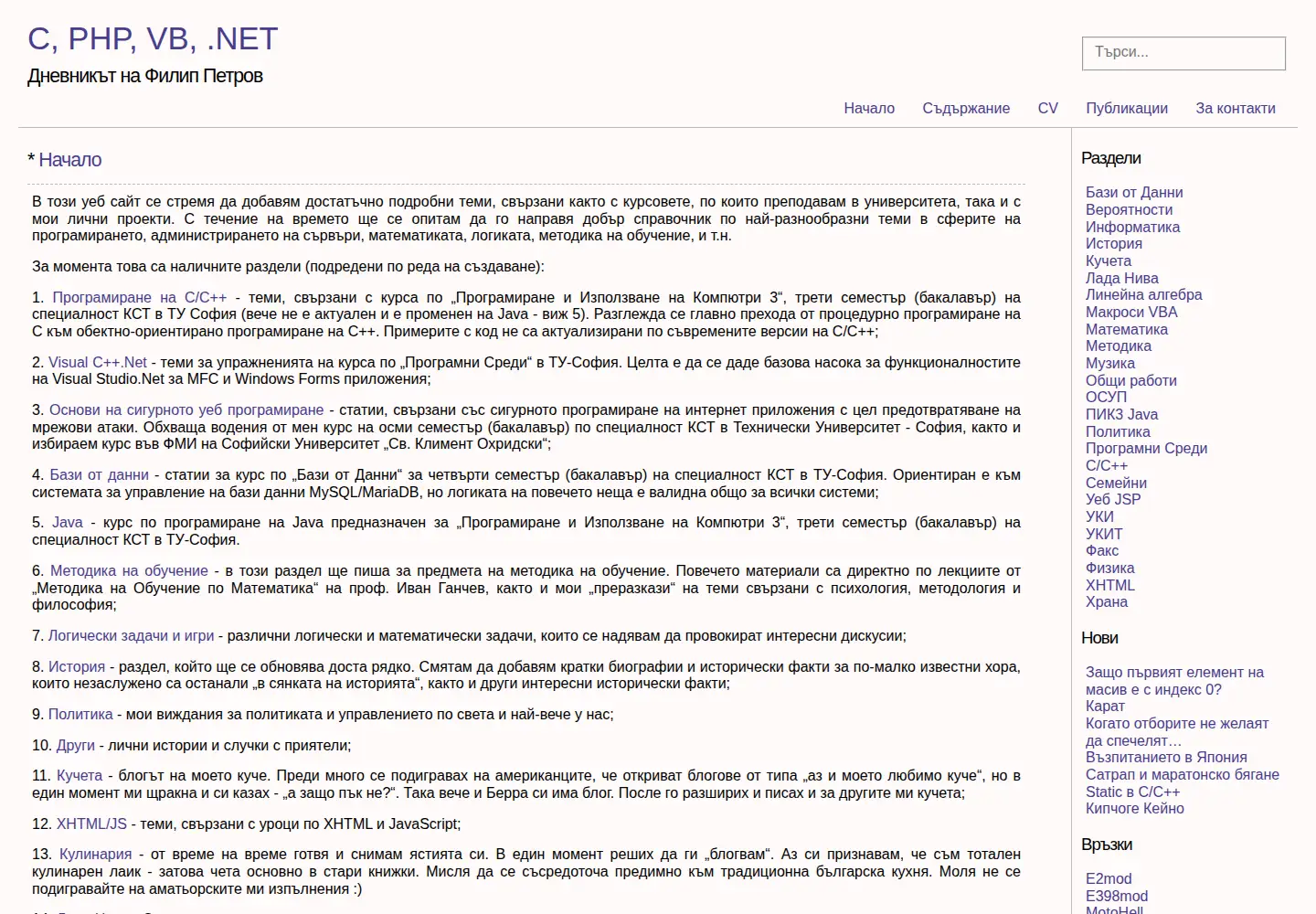Open the 'Съдържание' navigation menu item
Viewport: 1316px width, 914px height.
pos(966,108)
